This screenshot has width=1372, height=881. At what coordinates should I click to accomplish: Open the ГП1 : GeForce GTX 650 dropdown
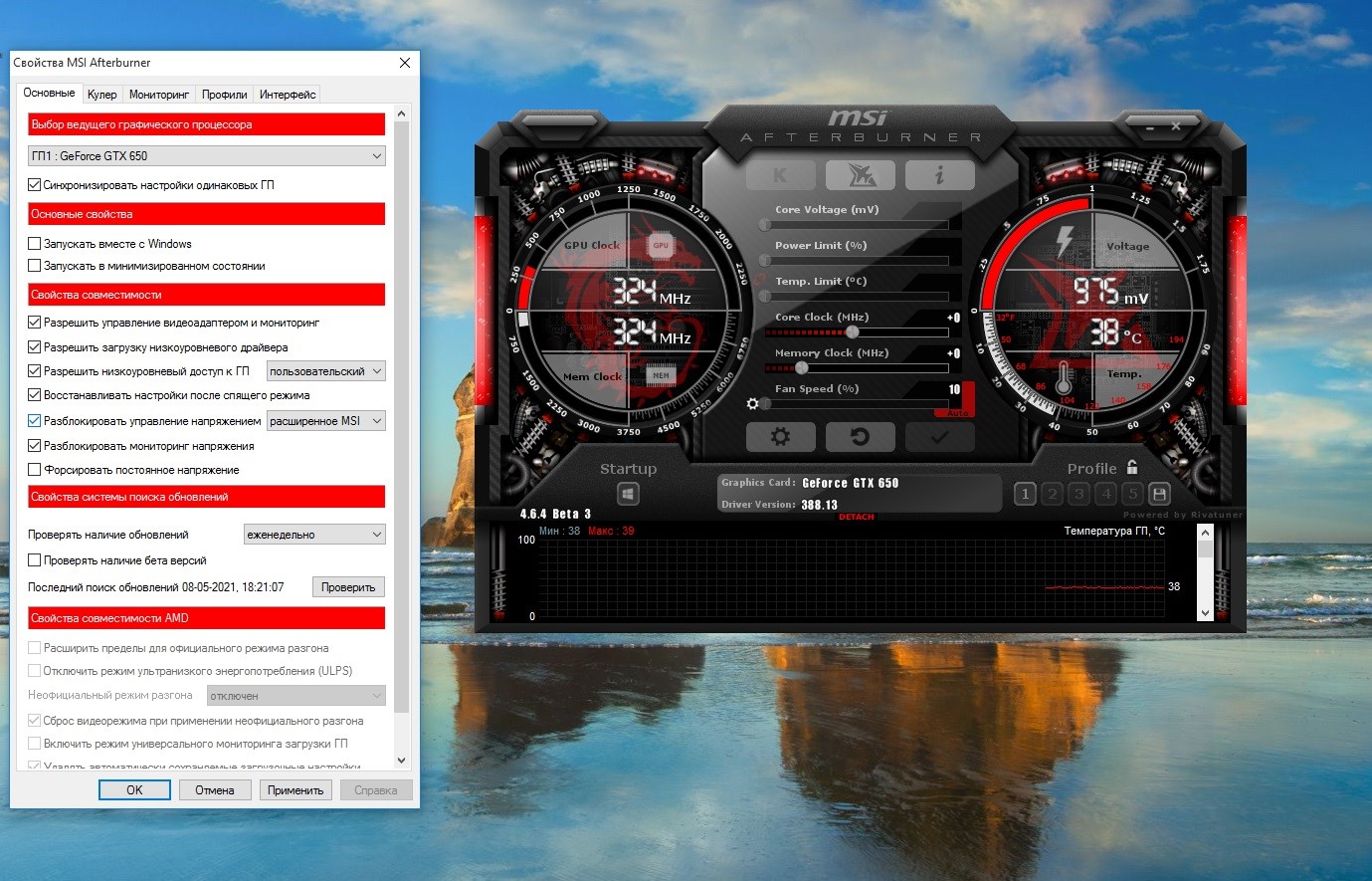207,156
